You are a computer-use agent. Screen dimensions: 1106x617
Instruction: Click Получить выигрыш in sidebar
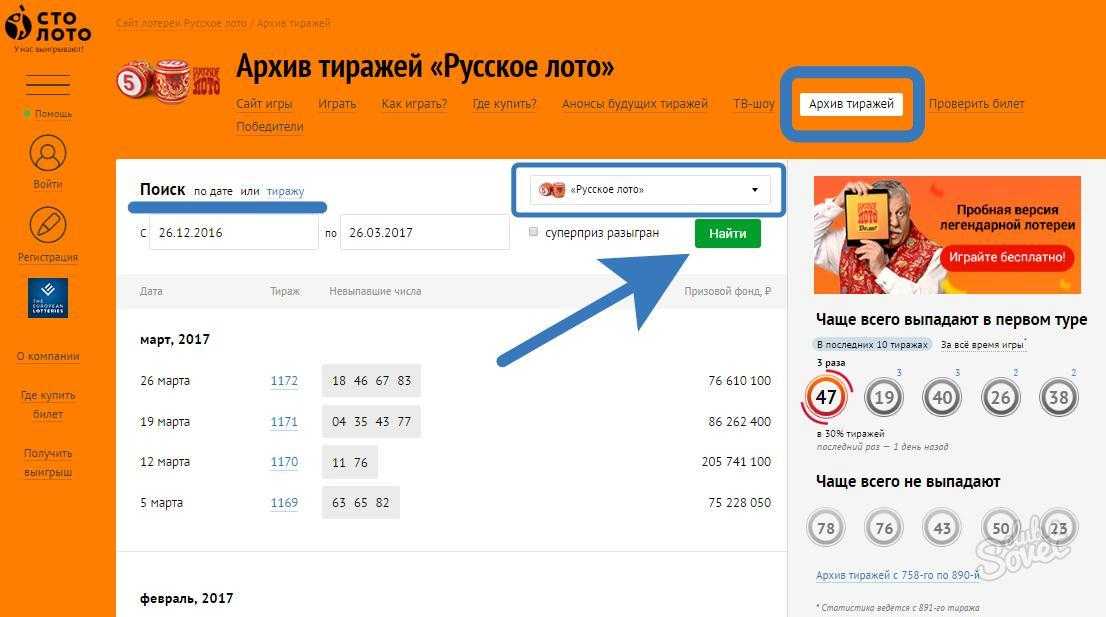click(x=48, y=463)
